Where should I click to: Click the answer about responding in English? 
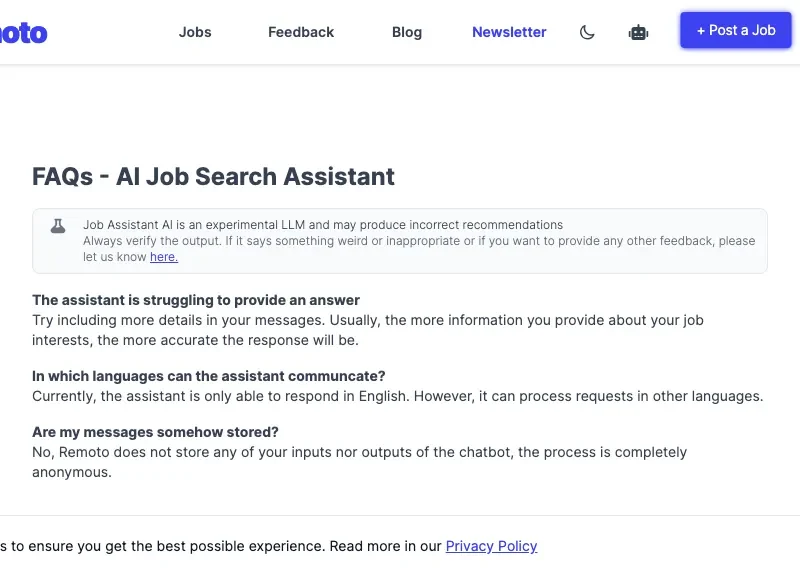point(397,396)
